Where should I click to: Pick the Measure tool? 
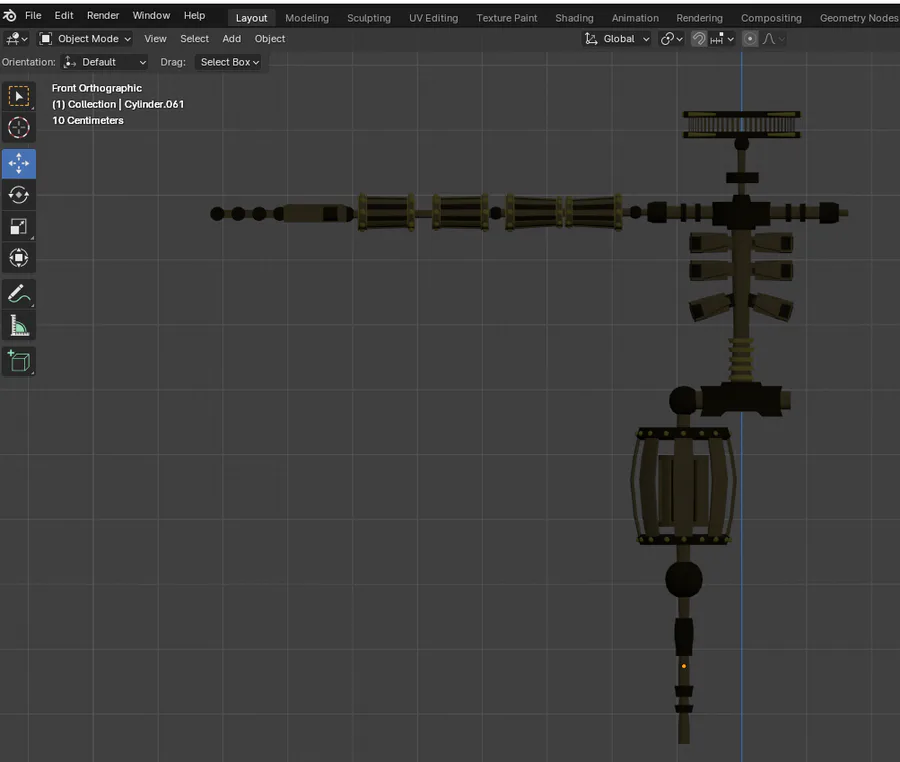pos(19,326)
